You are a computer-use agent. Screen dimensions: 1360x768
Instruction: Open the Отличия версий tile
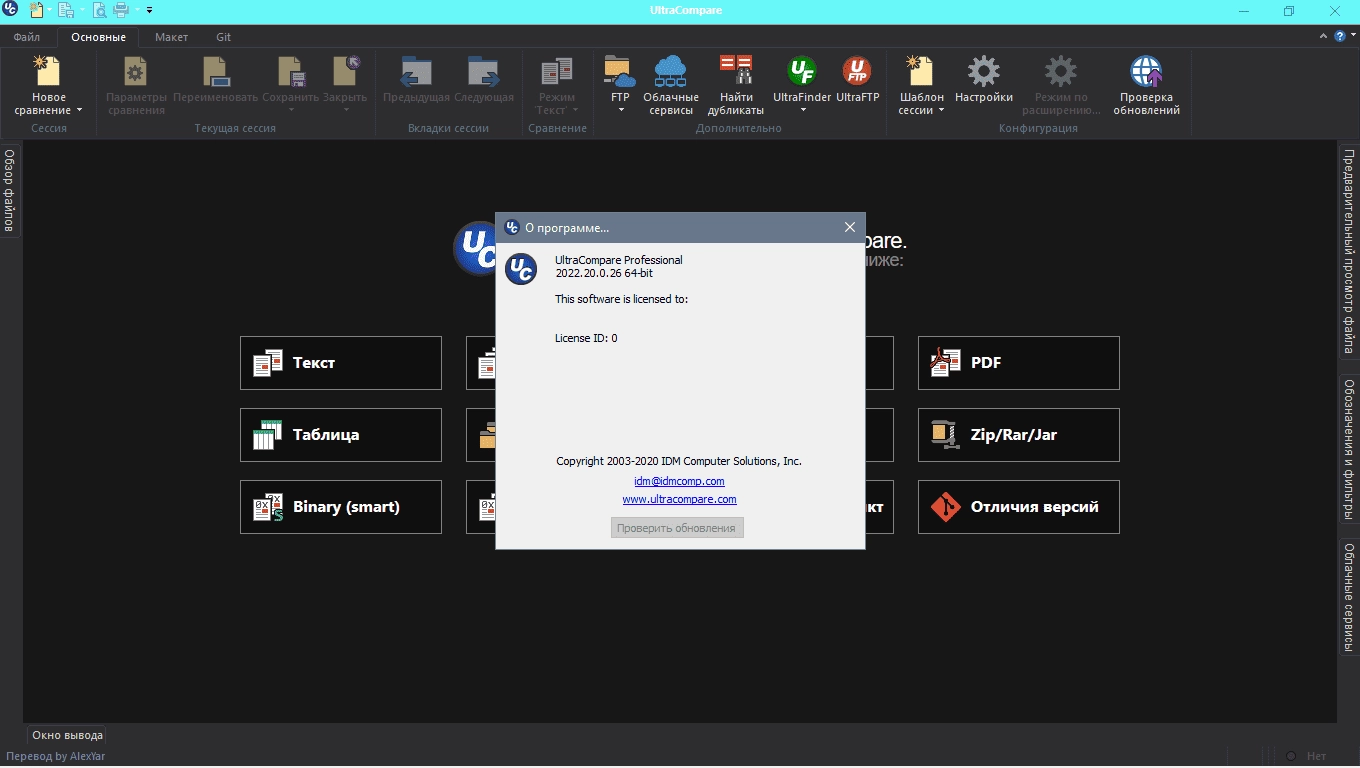point(1019,507)
